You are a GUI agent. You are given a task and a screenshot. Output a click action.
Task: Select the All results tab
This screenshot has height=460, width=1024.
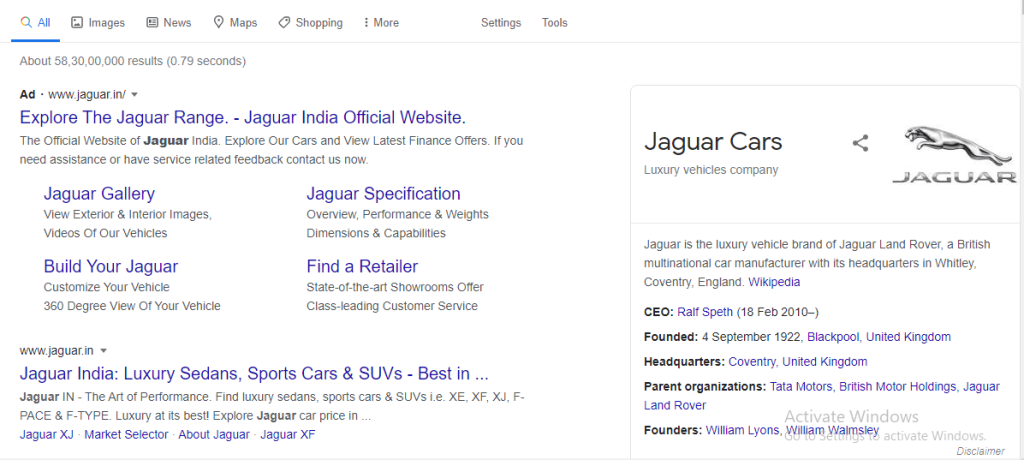(x=35, y=23)
